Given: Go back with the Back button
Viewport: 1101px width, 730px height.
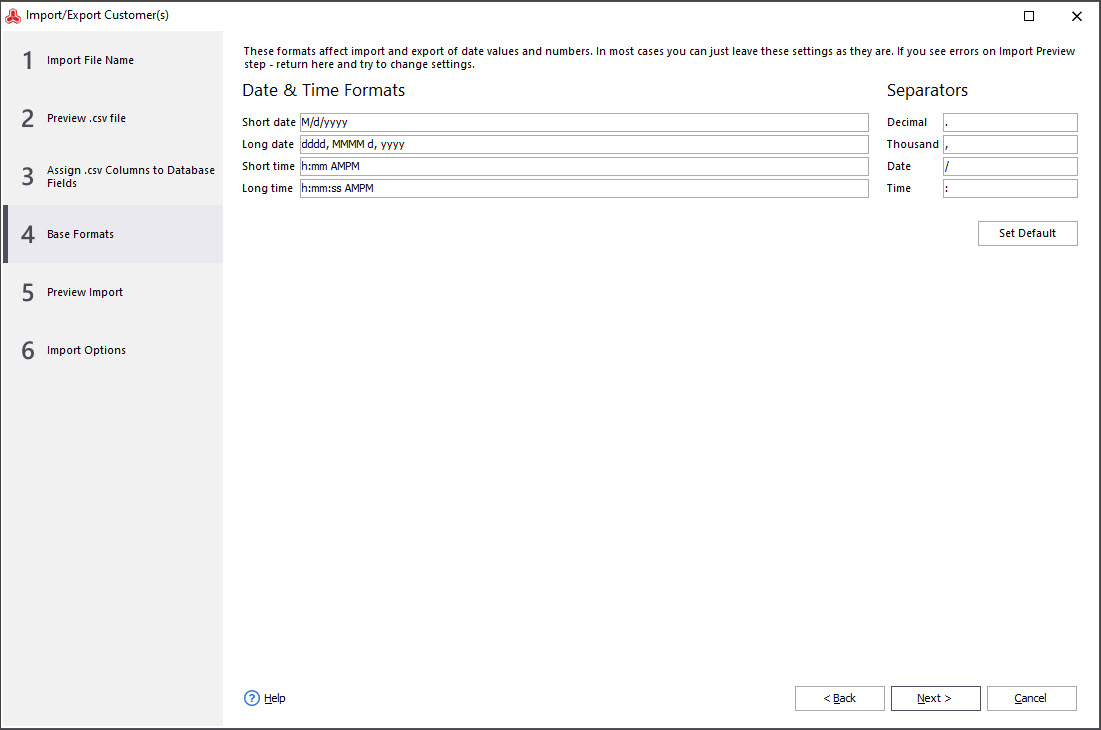Looking at the screenshot, I should pyautogui.click(x=839, y=698).
